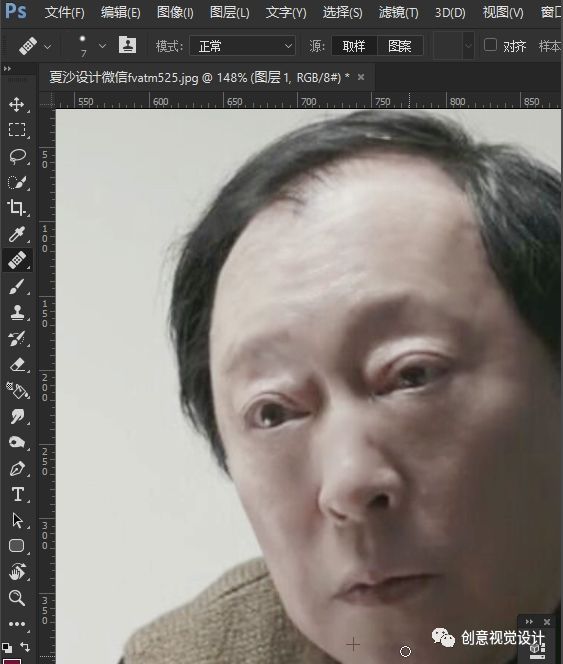563x664 pixels.
Task: Click the Photoshop Ps logo
Action: (x=16, y=11)
